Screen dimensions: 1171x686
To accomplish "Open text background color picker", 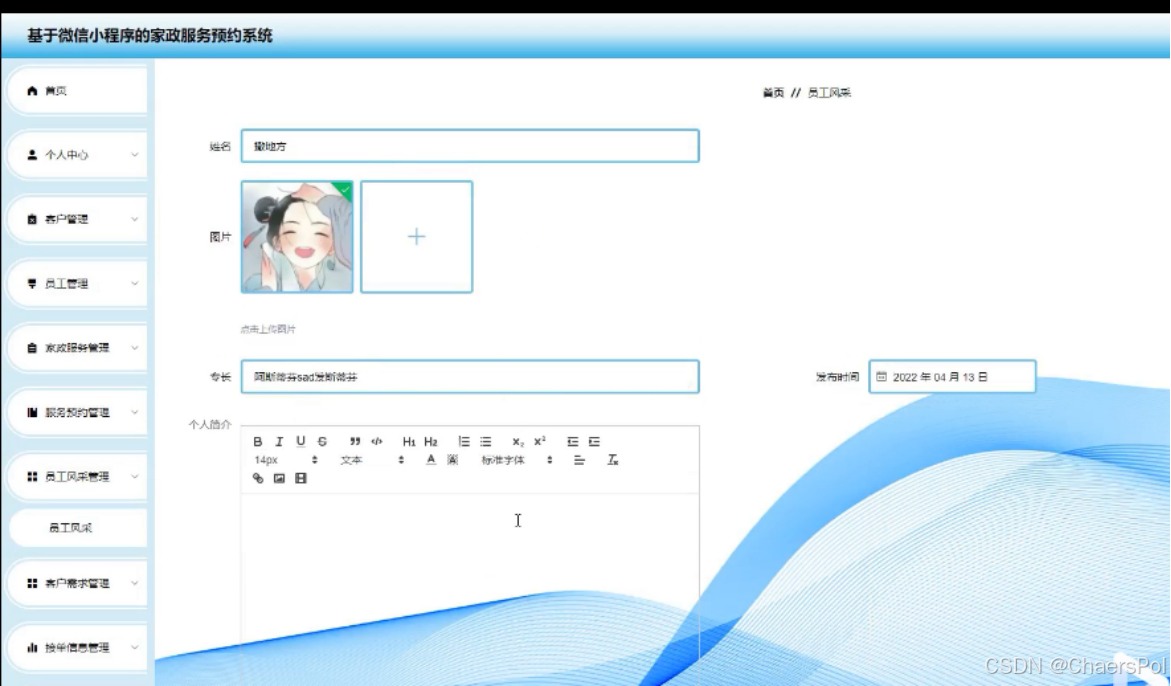I will point(453,460).
